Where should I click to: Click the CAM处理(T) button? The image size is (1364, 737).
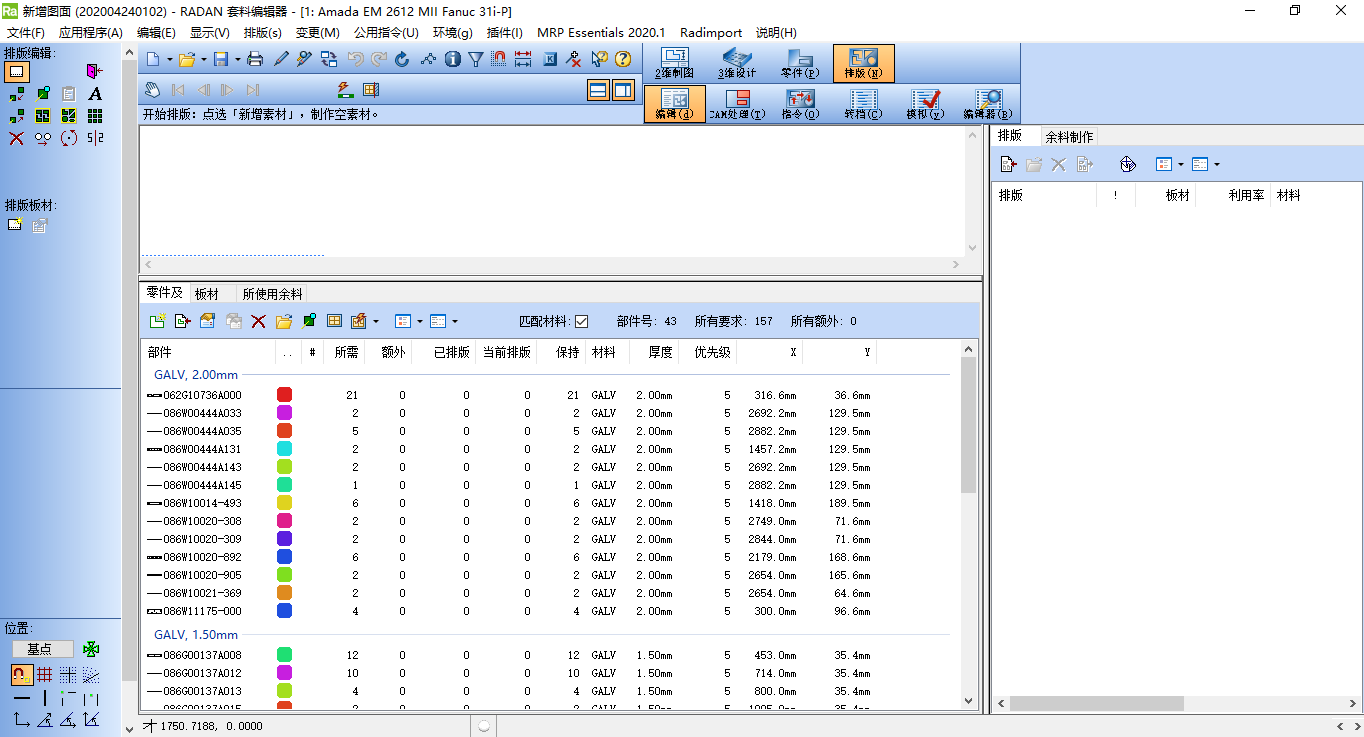tap(737, 104)
